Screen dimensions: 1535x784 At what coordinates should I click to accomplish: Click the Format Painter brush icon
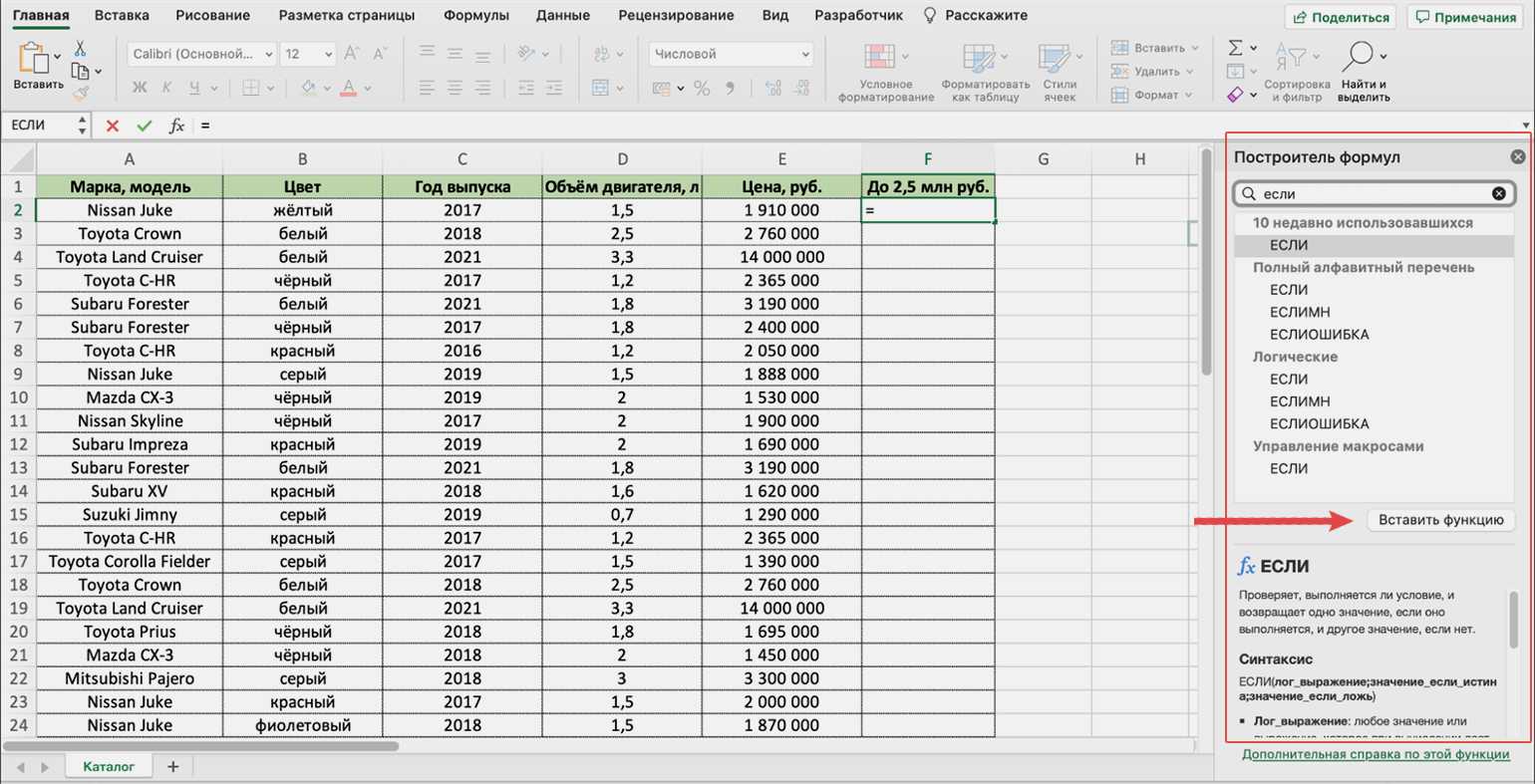[81, 94]
